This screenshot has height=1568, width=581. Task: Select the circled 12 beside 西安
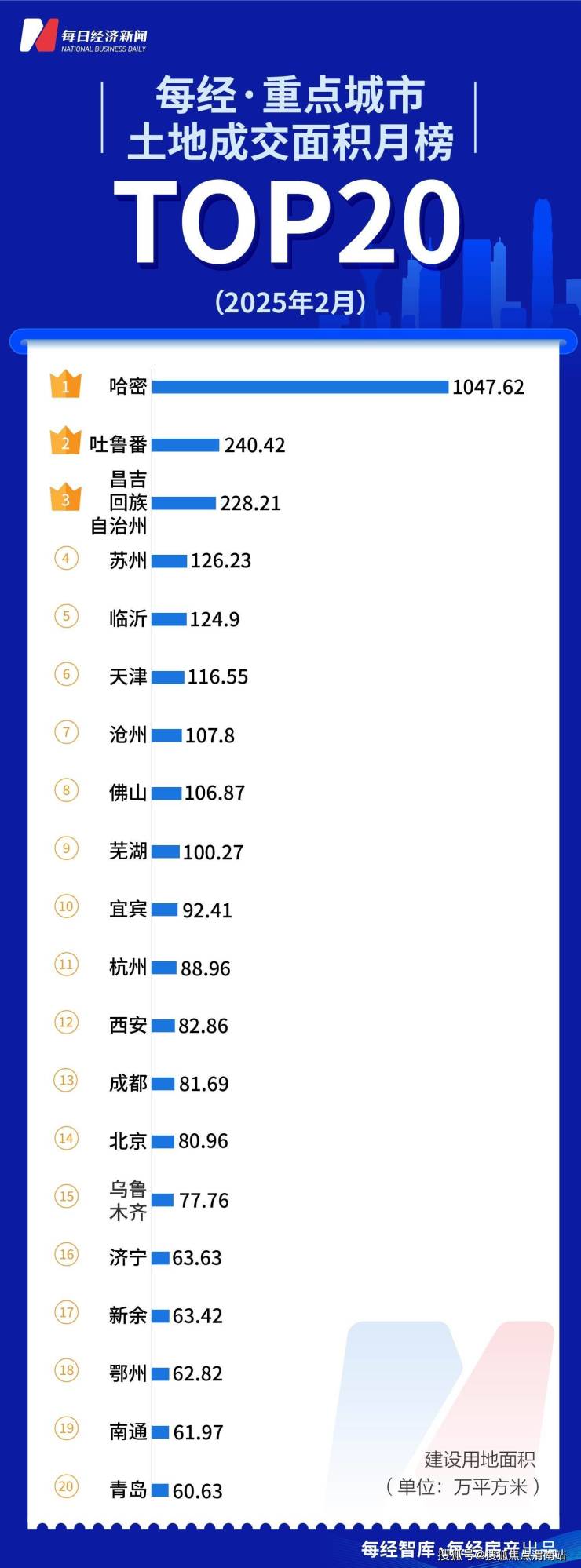66,1022
